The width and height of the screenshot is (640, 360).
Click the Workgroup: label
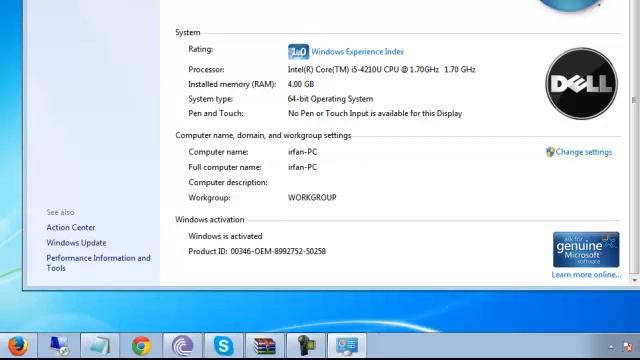[x=209, y=198]
